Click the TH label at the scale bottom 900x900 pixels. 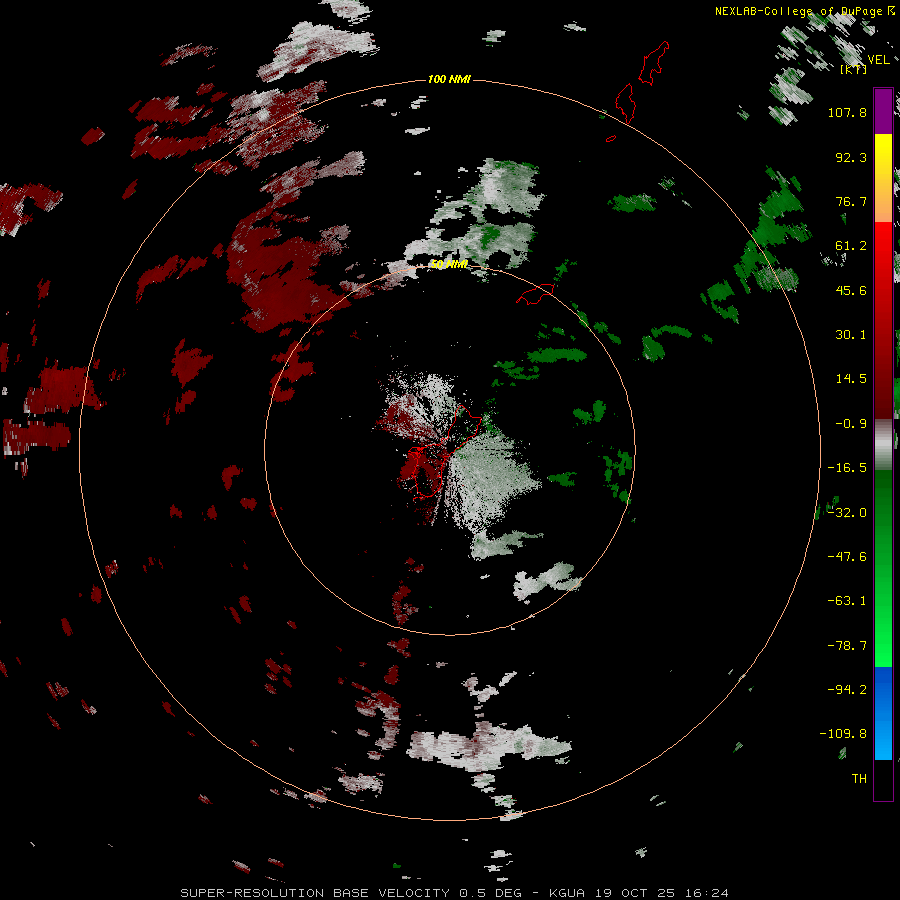(859, 778)
